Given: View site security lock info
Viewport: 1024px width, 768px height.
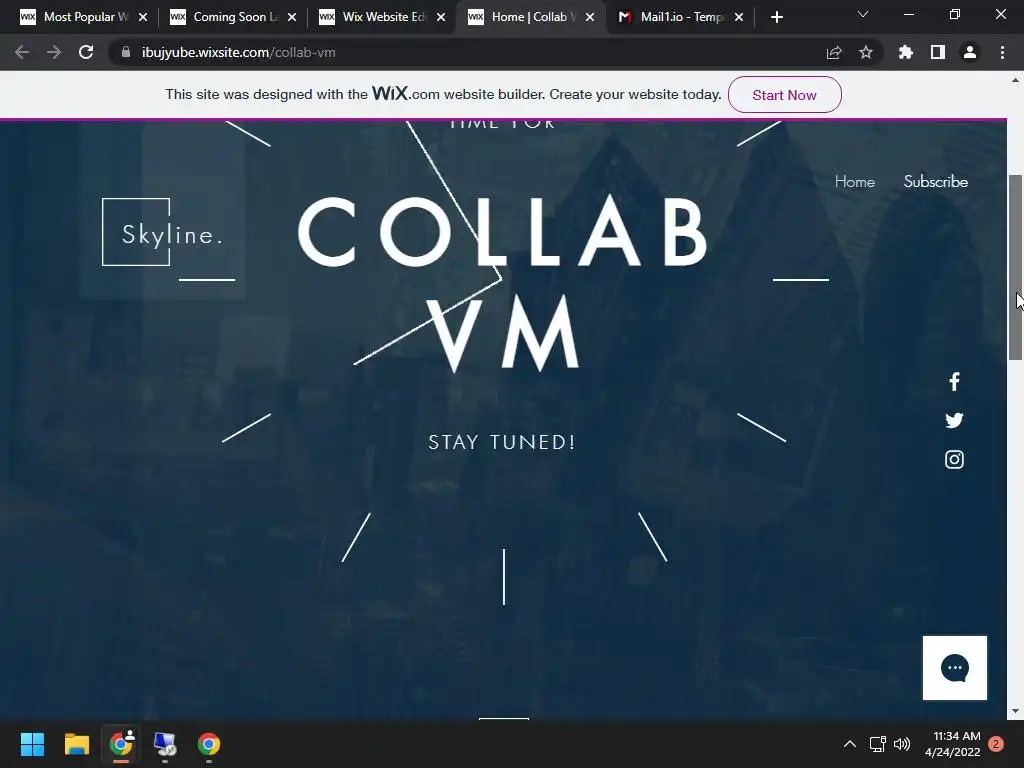Looking at the screenshot, I should click(x=125, y=52).
